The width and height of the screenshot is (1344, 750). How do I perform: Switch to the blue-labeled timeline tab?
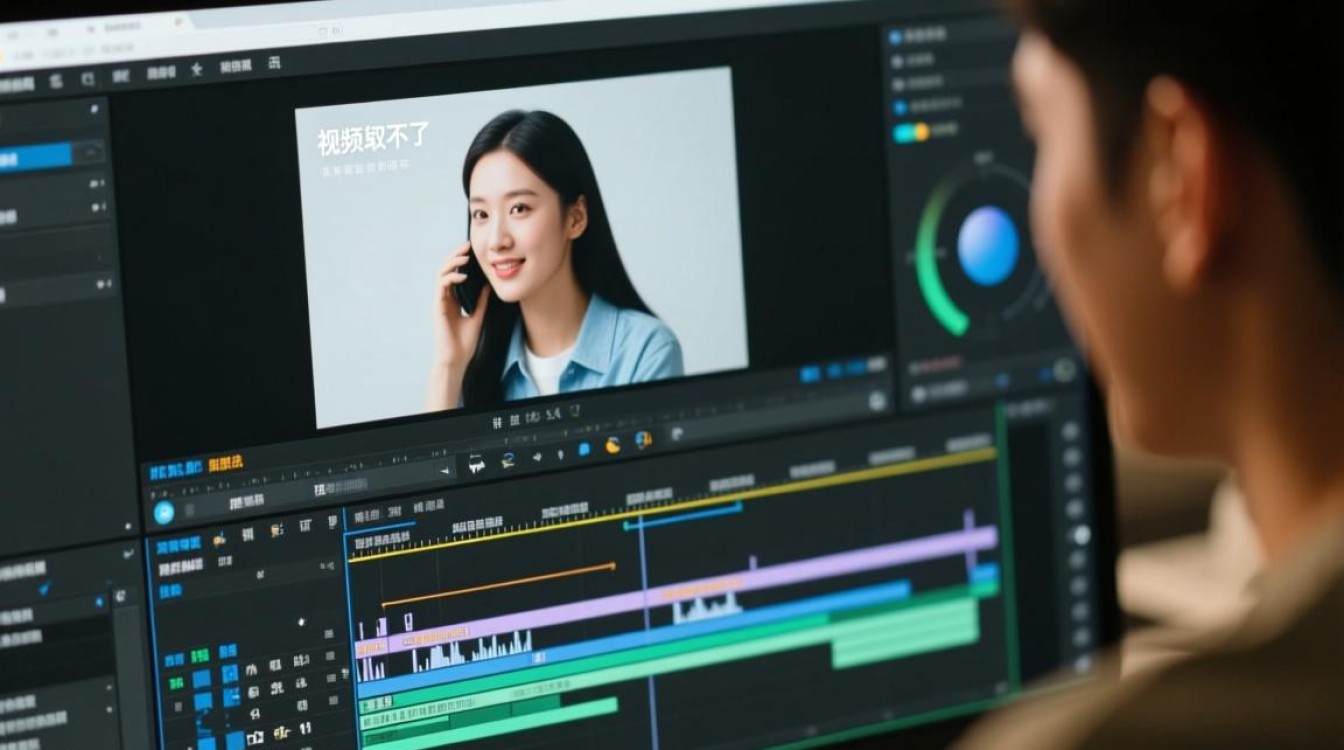coord(176,468)
